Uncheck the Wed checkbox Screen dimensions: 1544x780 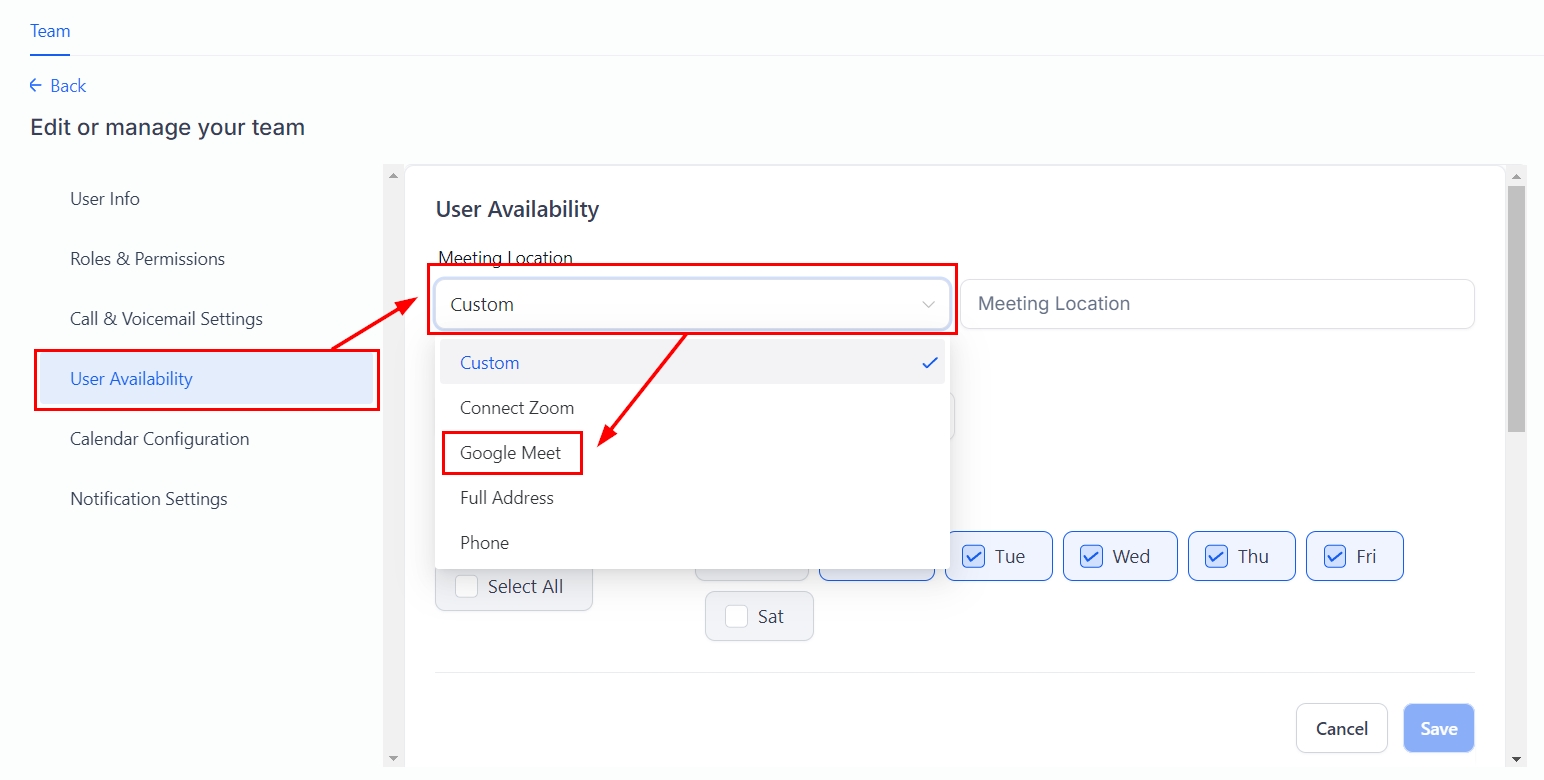(x=1092, y=557)
